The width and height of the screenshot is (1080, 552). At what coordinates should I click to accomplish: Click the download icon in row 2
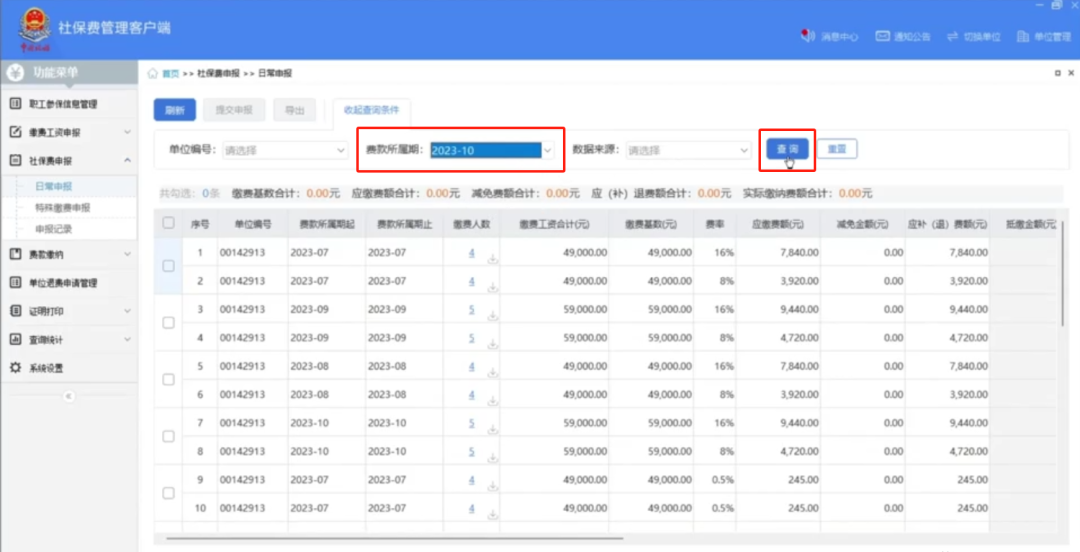[x=492, y=287]
